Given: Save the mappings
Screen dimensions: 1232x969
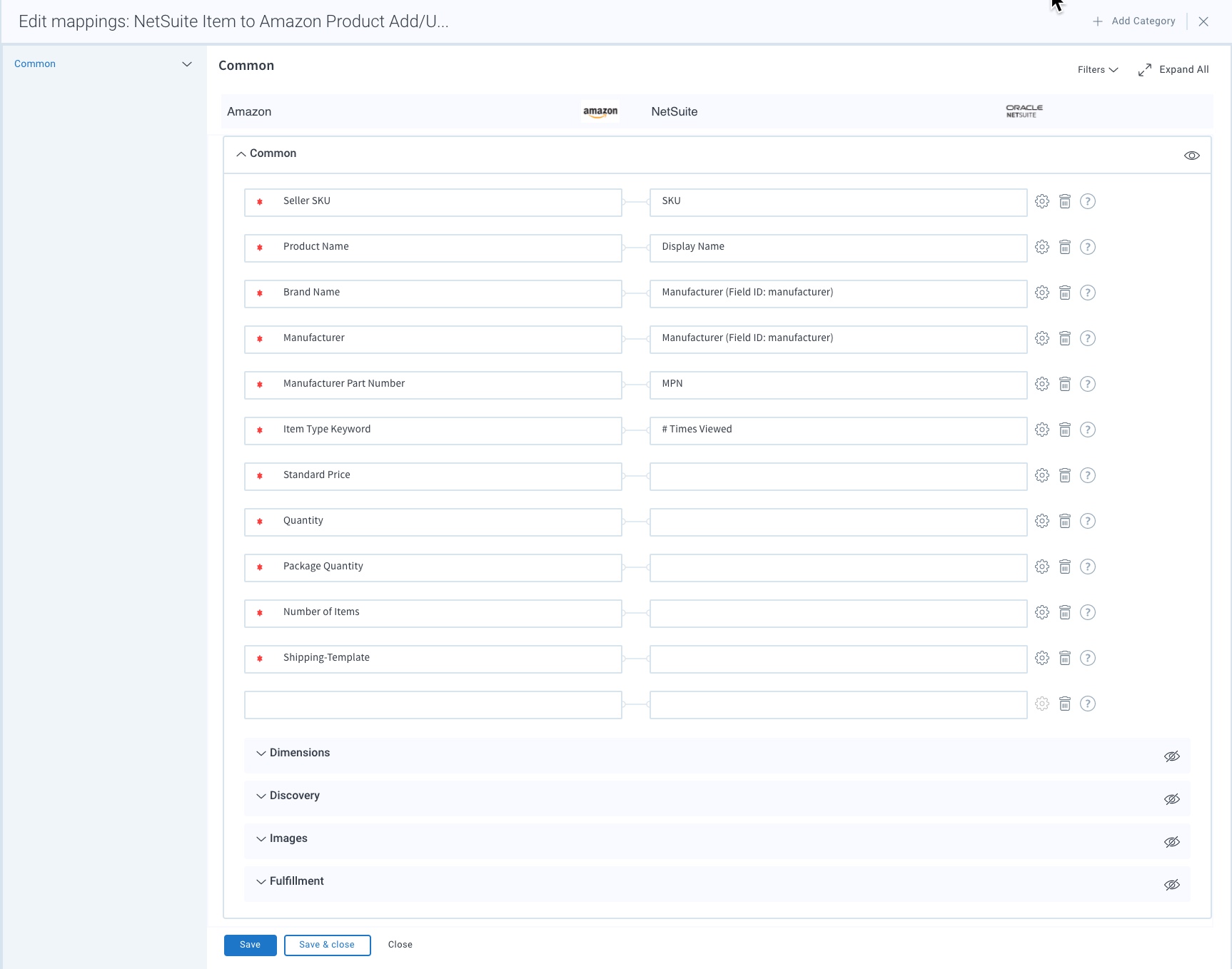Looking at the screenshot, I should point(251,945).
